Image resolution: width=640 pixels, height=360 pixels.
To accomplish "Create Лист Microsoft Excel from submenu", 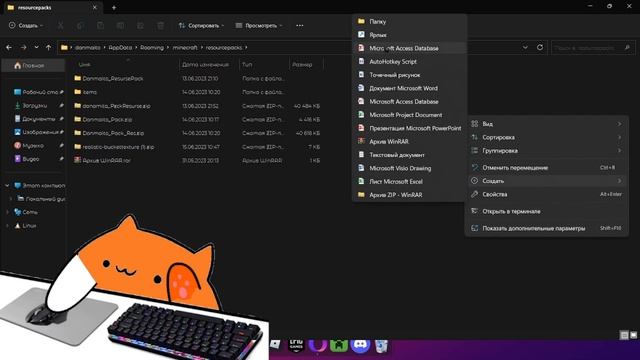I will 409,181.
